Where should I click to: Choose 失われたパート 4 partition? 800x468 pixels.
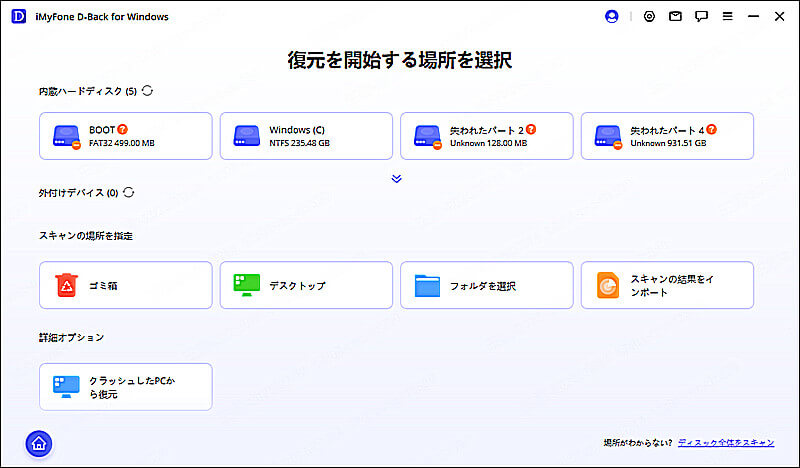(667, 136)
